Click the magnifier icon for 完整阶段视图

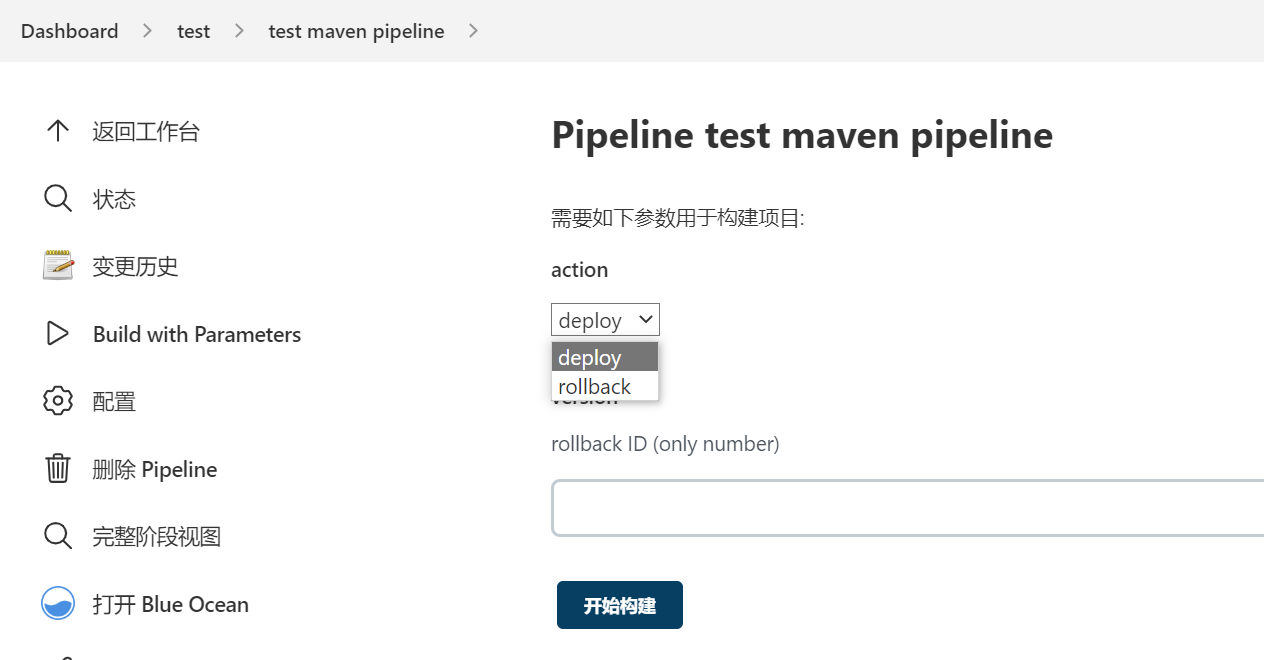click(58, 536)
